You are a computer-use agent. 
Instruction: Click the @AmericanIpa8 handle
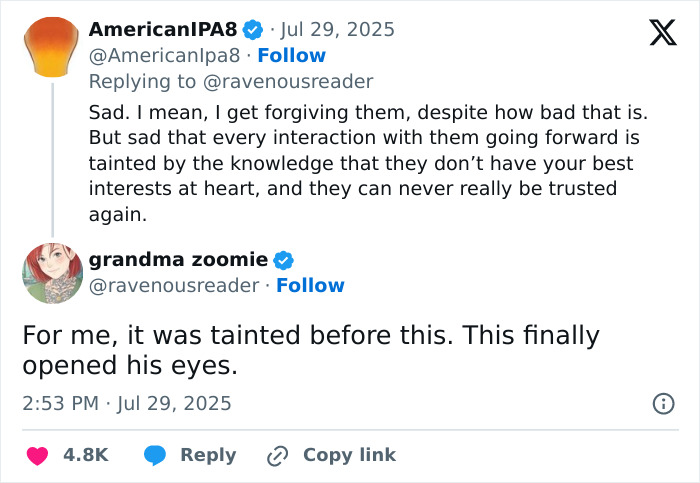[x=163, y=55]
